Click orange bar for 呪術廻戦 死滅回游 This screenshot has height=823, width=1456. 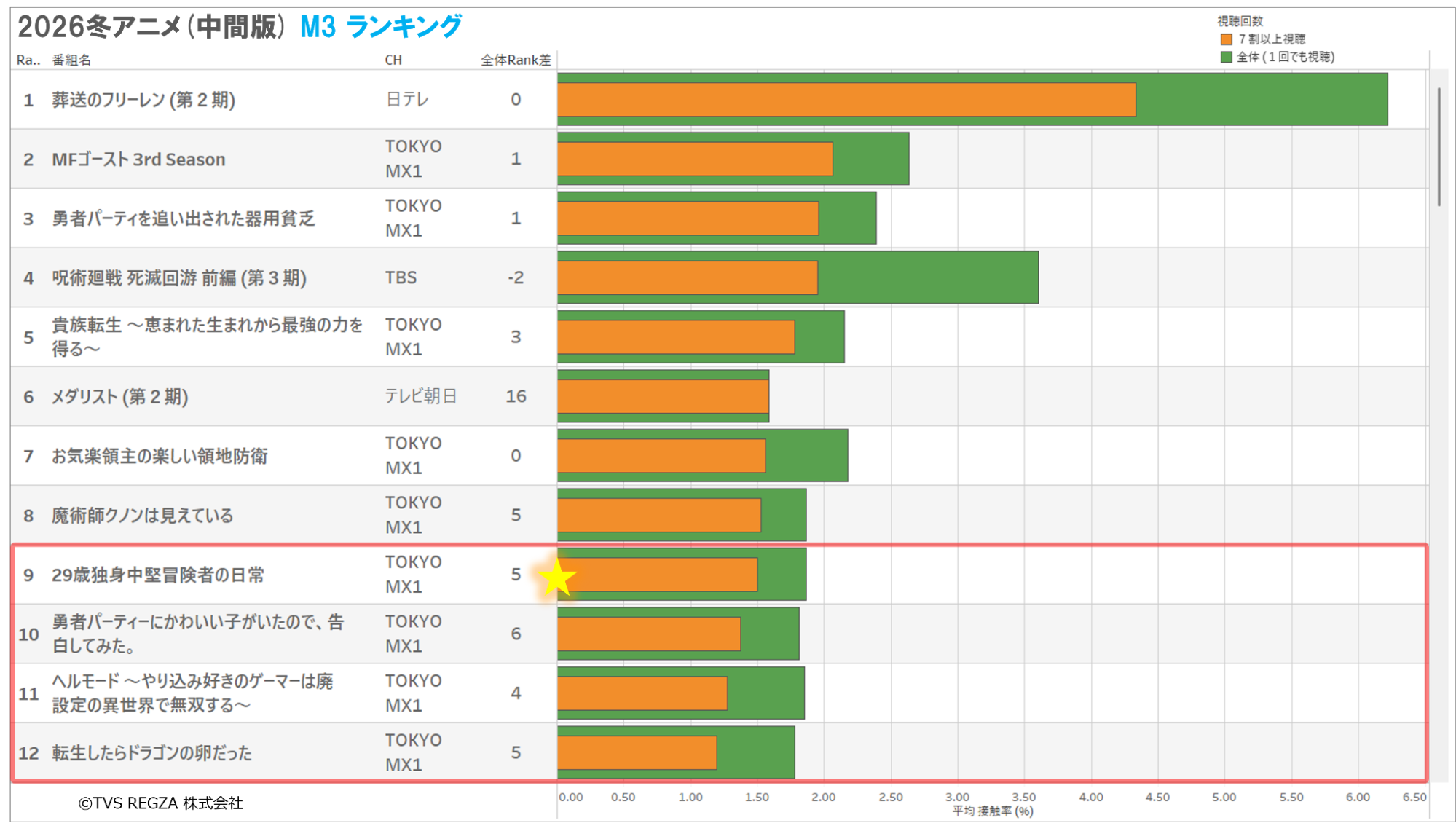coord(688,277)
